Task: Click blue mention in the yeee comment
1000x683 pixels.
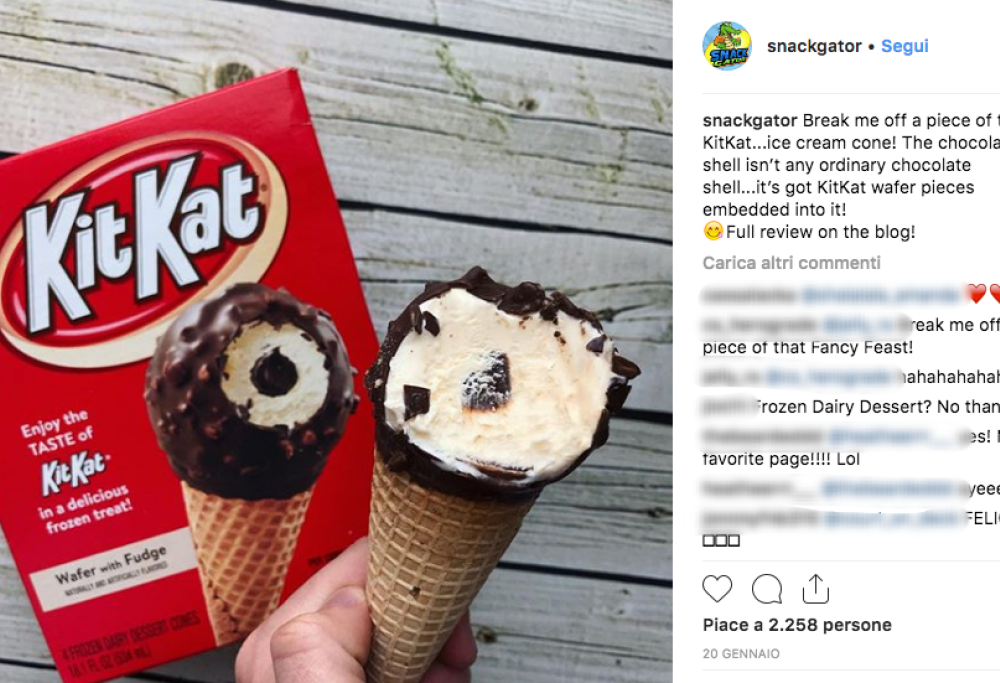Action: coord(890,489)
